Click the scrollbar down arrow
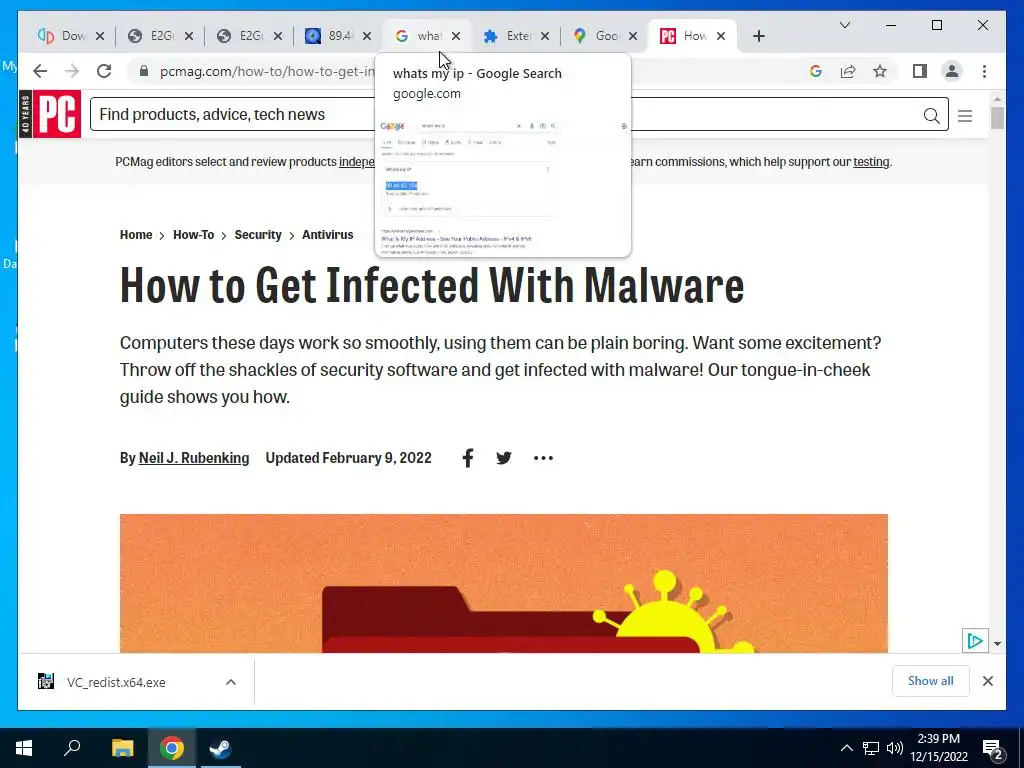1024x768 pixels. coord(997,643)
